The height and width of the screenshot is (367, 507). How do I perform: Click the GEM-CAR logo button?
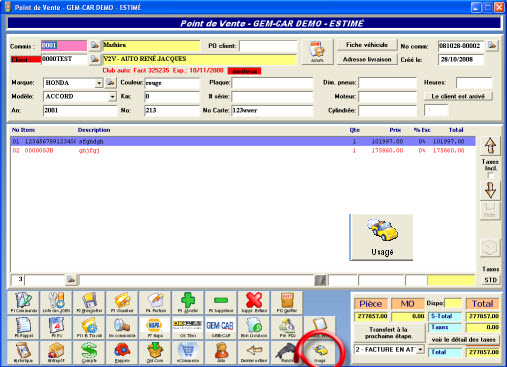coord(221,327)
